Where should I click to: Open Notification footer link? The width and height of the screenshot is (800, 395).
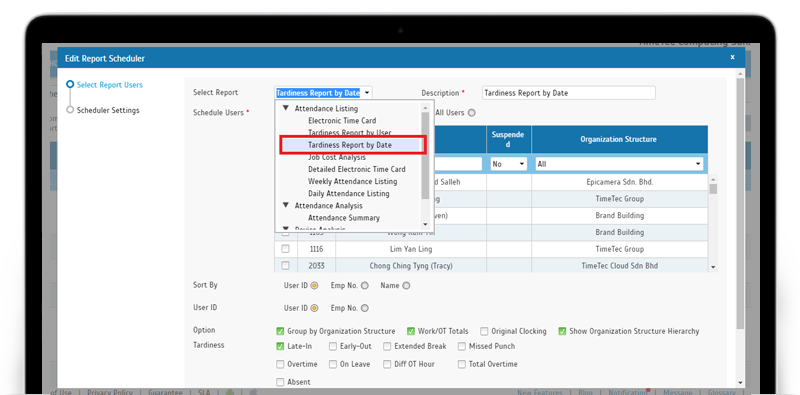click(628, 392)
